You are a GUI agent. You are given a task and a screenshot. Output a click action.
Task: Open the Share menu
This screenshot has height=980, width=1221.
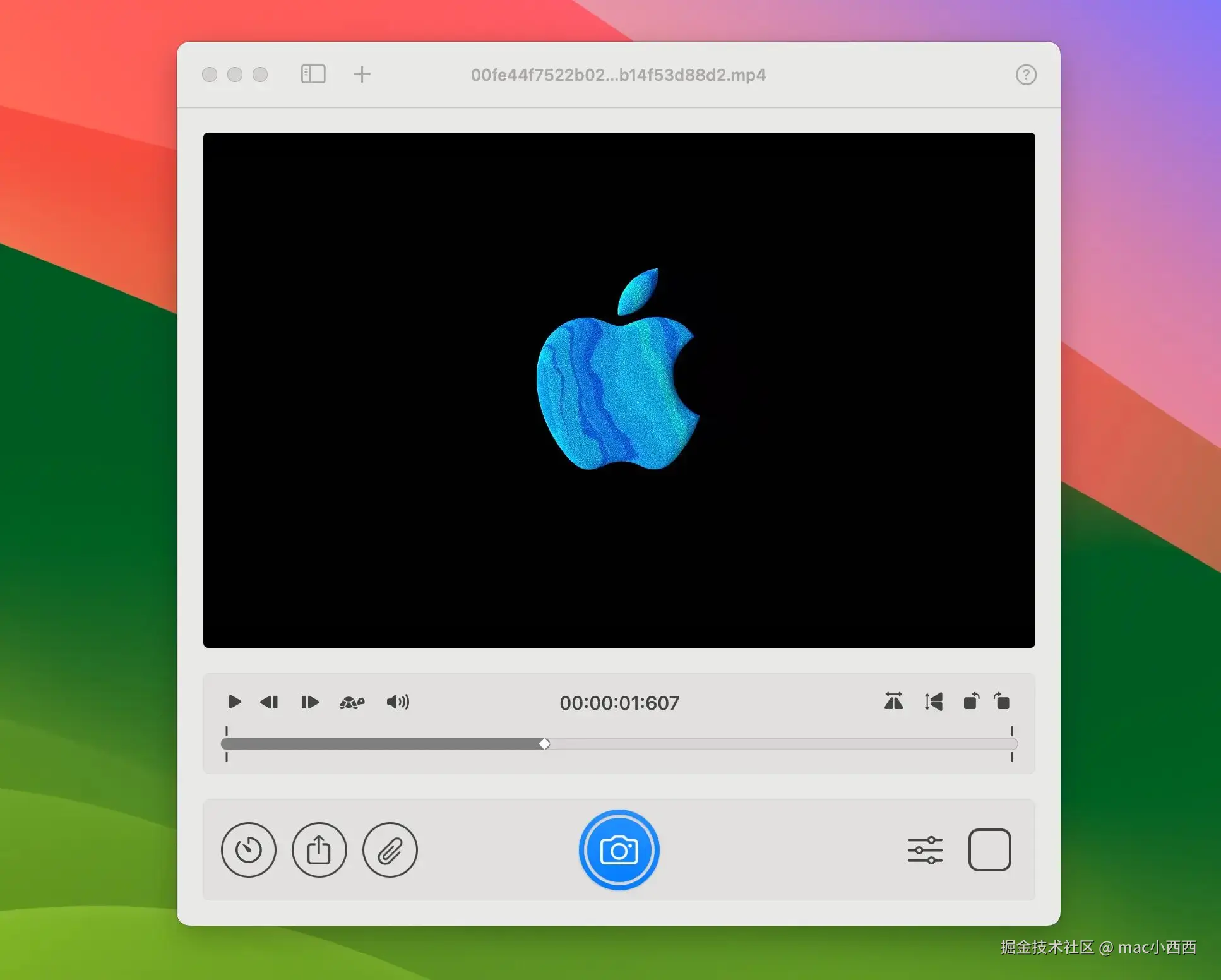tap(319, 851)
